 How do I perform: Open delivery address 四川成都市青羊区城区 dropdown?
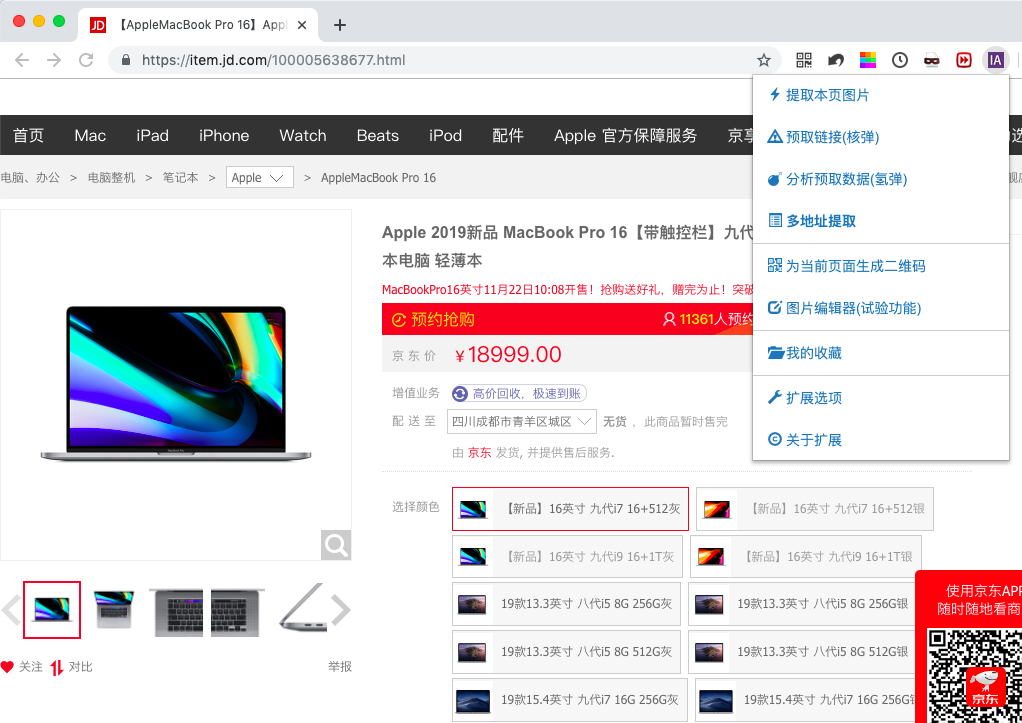[521, 422]
